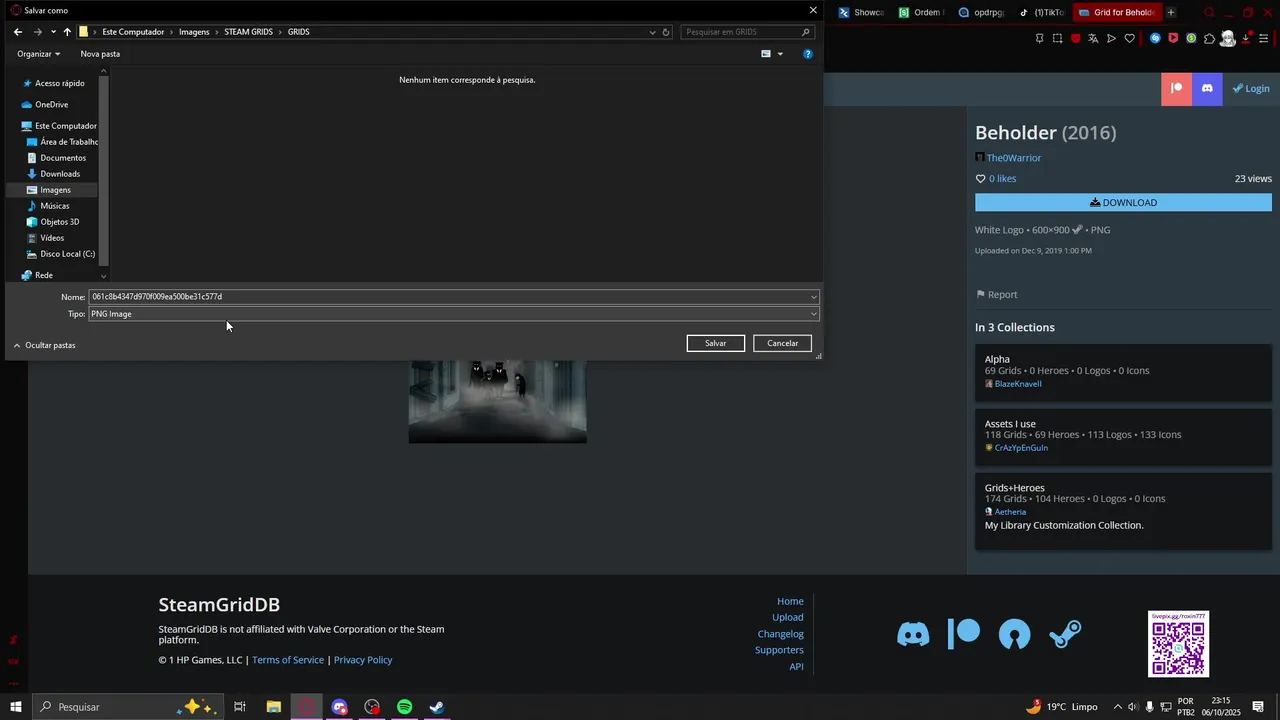
Task: Open the GitHub icon in page footer
Action: coord(1014,634)
